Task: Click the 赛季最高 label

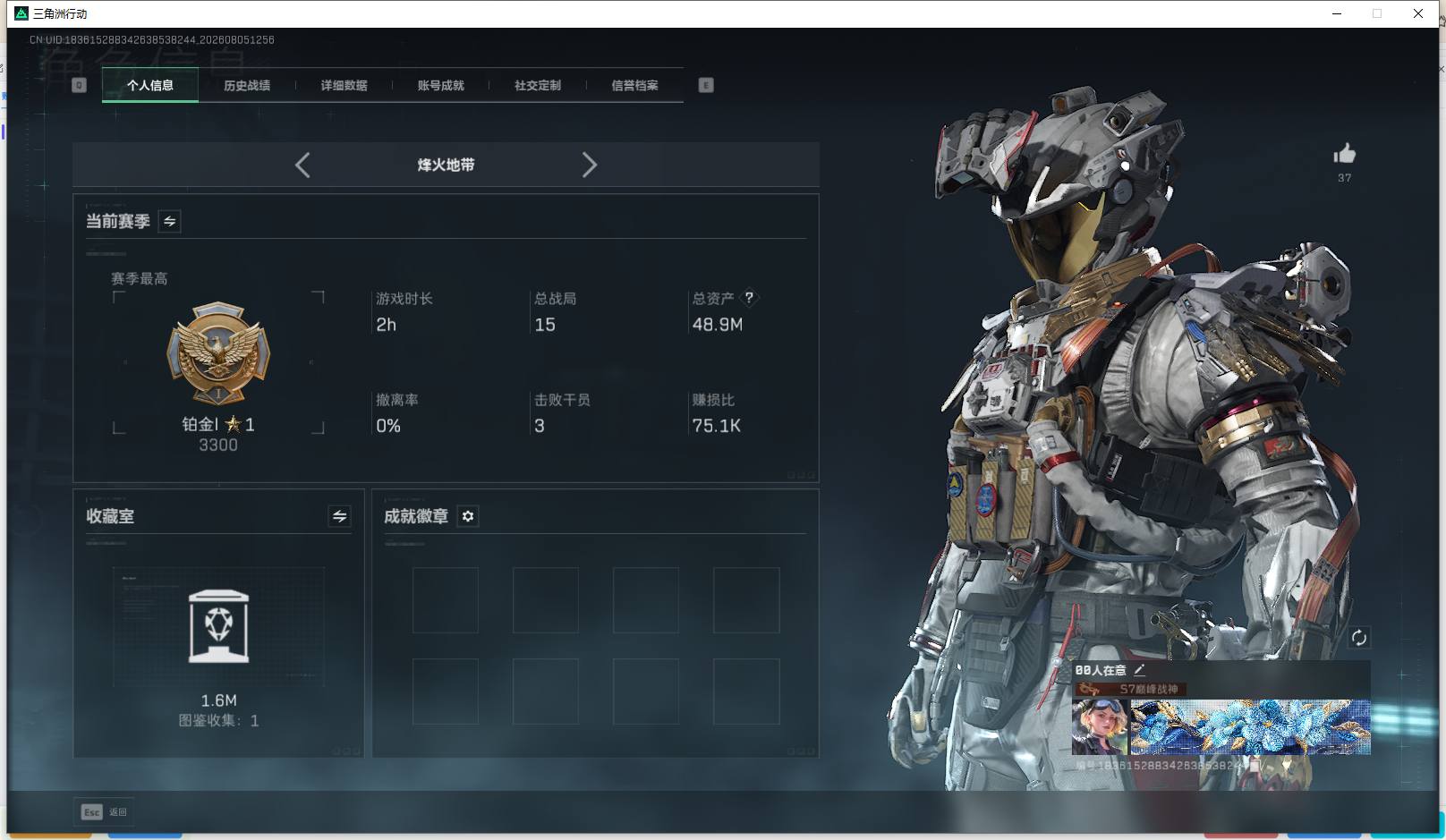Action: pyautogui.click(x=139, y=278)
